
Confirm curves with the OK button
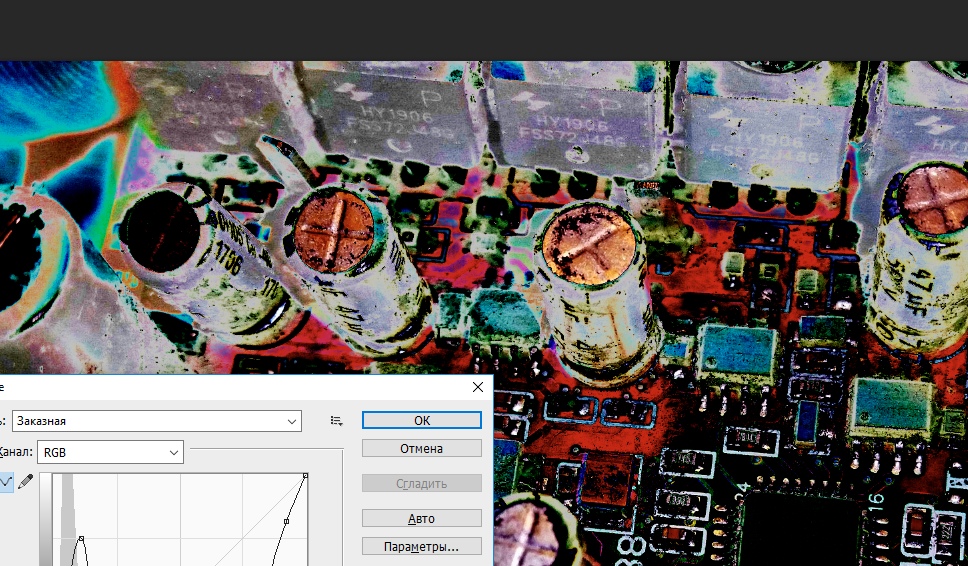(x=422, y=420)
